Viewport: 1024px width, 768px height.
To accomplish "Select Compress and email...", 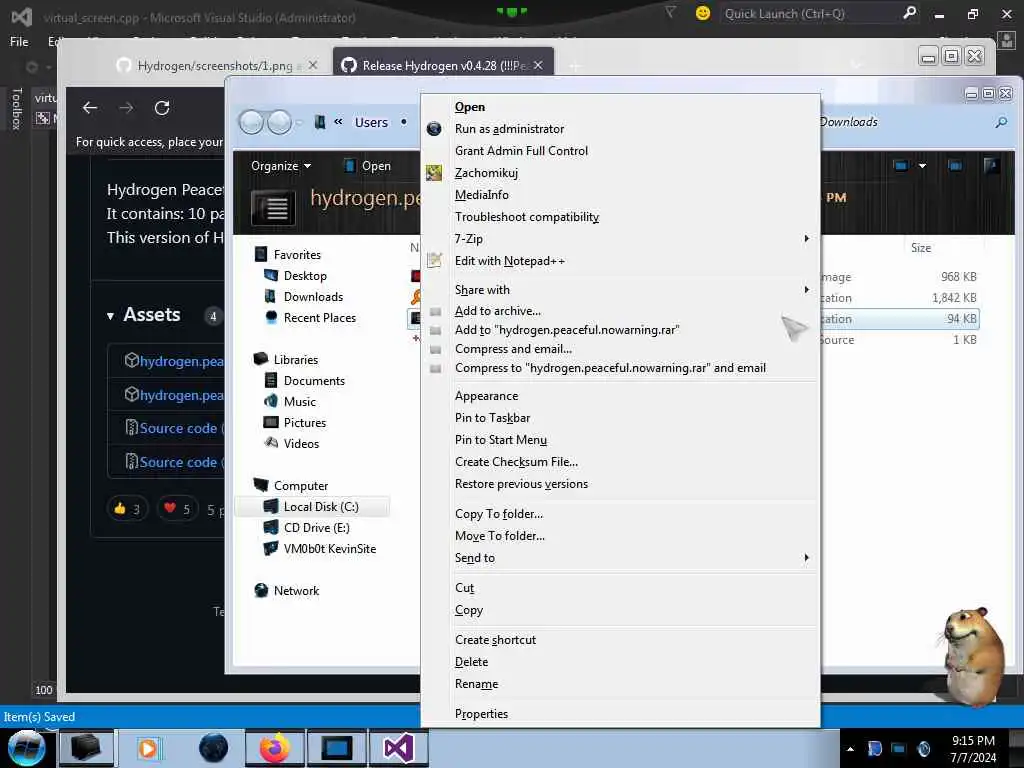I will [x=513, y=349].
